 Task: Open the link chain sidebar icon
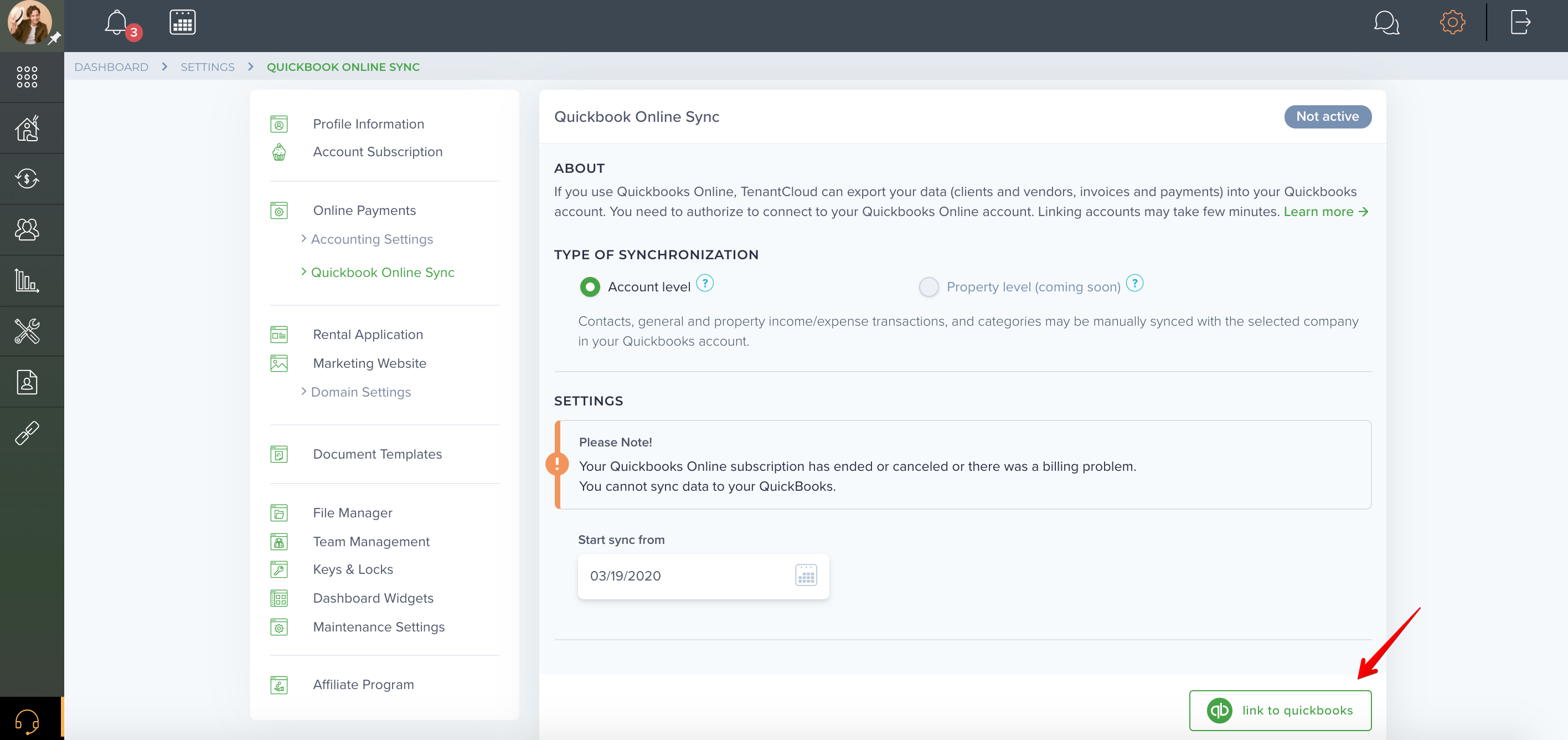27,433
